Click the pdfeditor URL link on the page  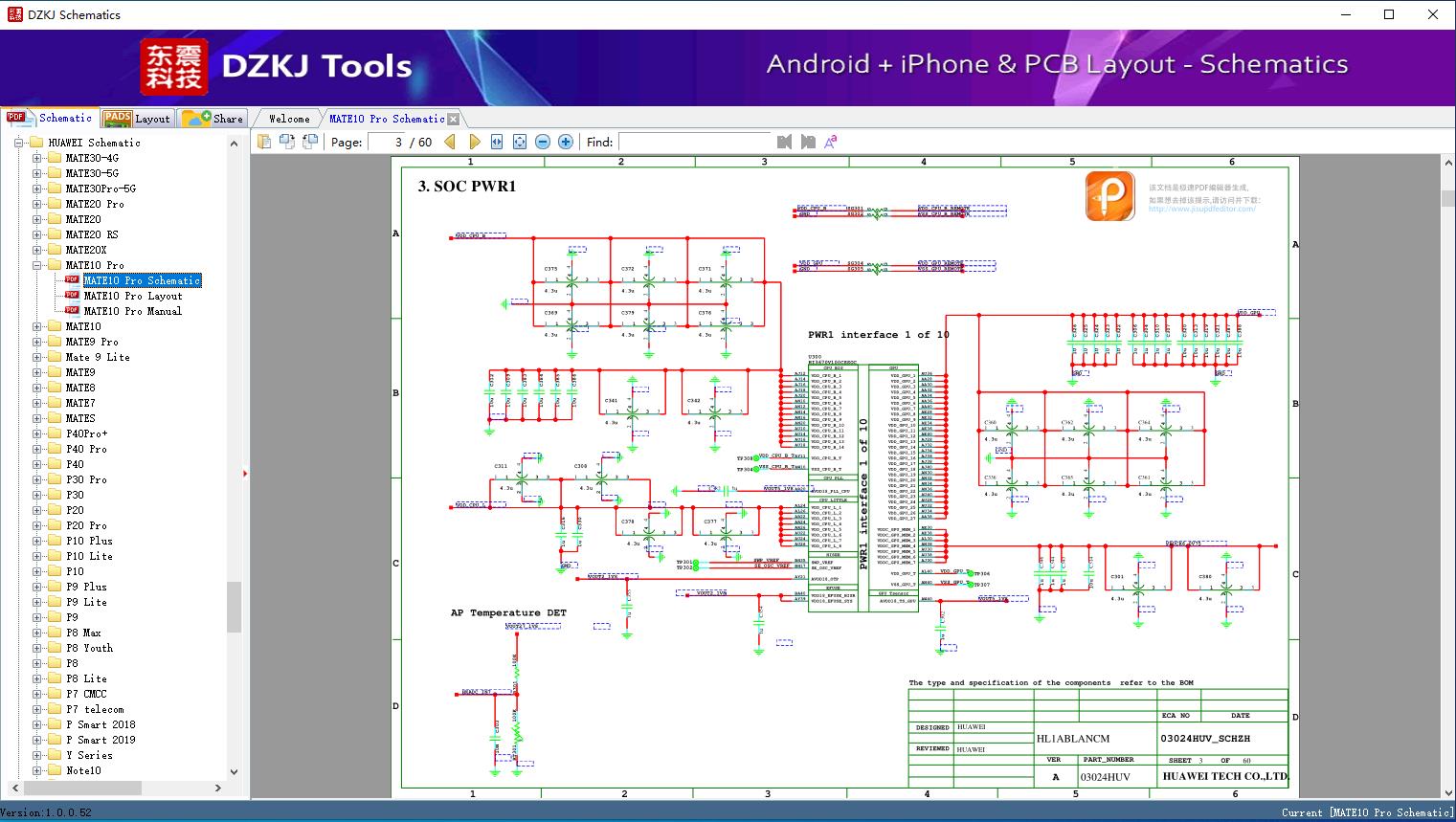(1202, 209)
